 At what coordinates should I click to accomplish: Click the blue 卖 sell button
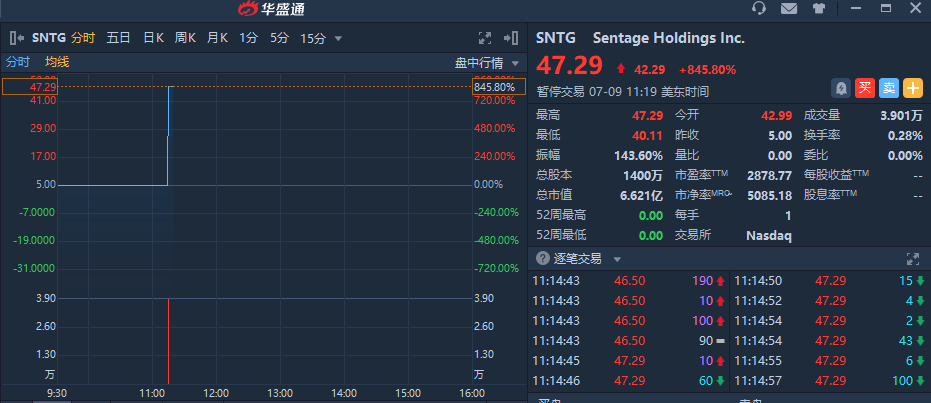click(889, 88)
